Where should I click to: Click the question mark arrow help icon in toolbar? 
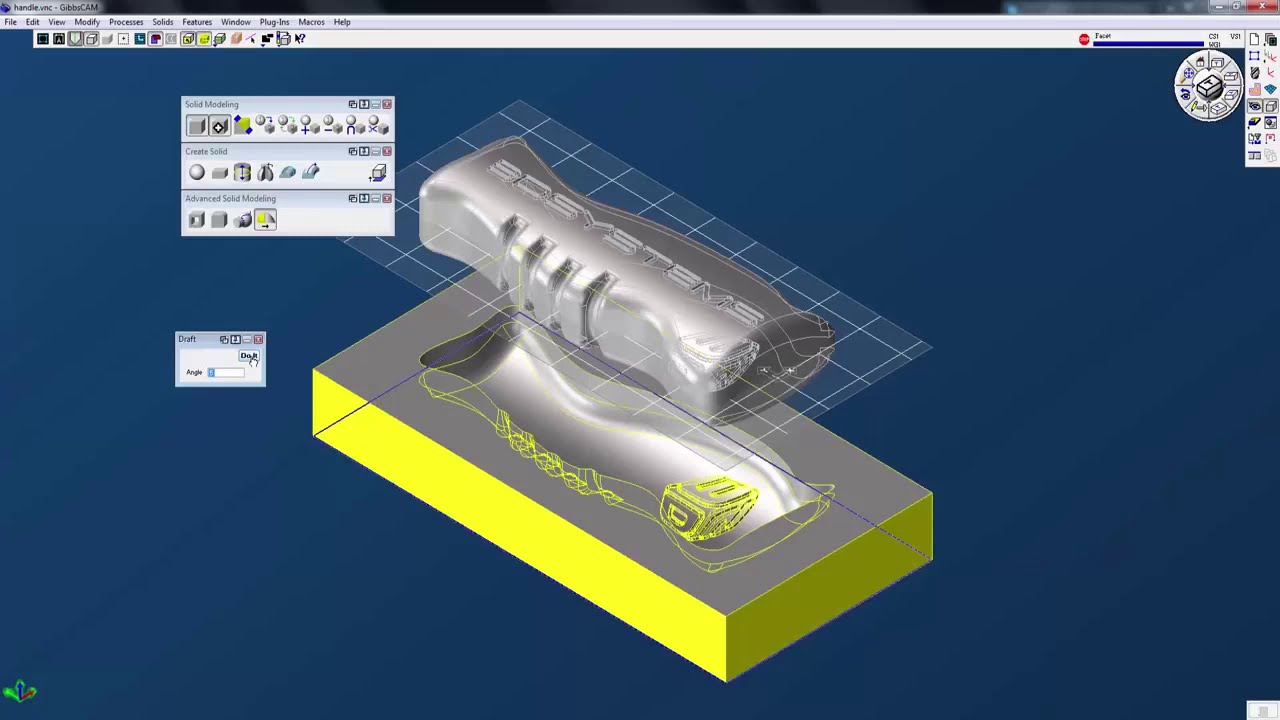(300, 39)
